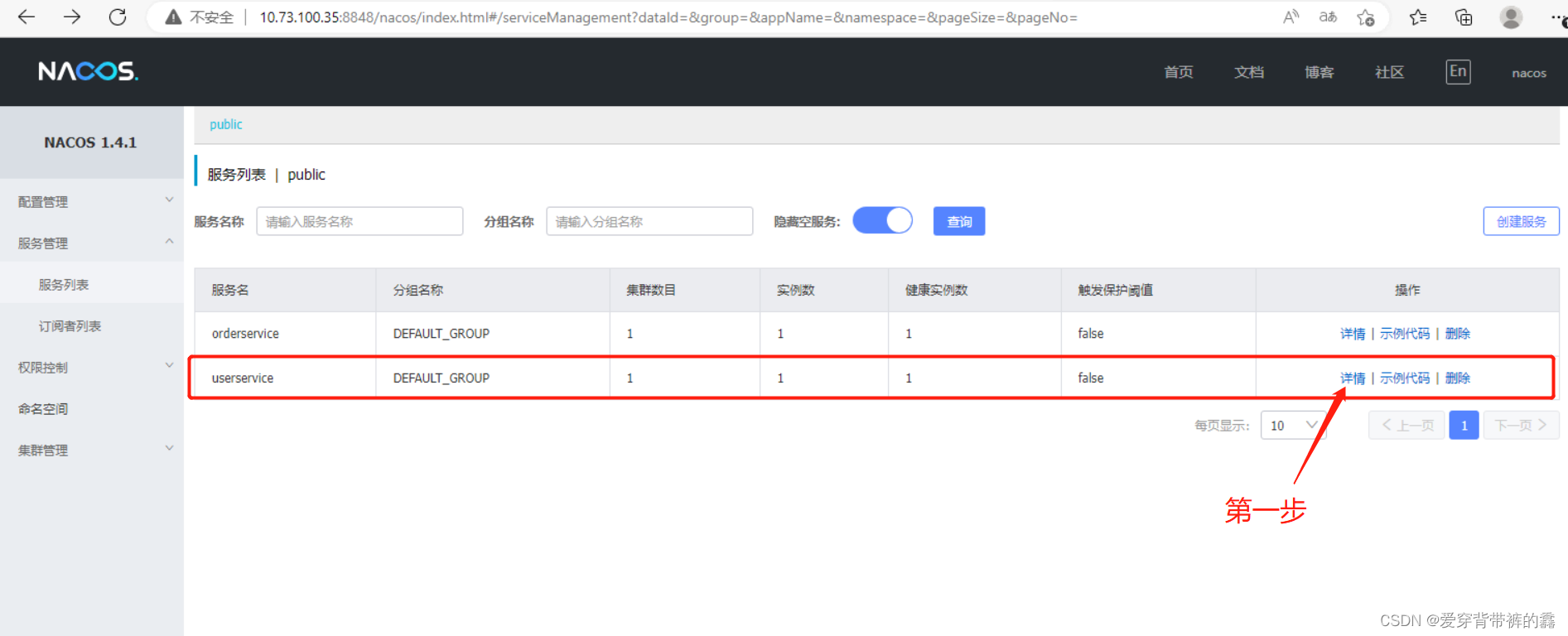1568x636 pixels.
Task: Click DEFAULT_GROUP in the userservice row
Action: (x=441, y=378)
